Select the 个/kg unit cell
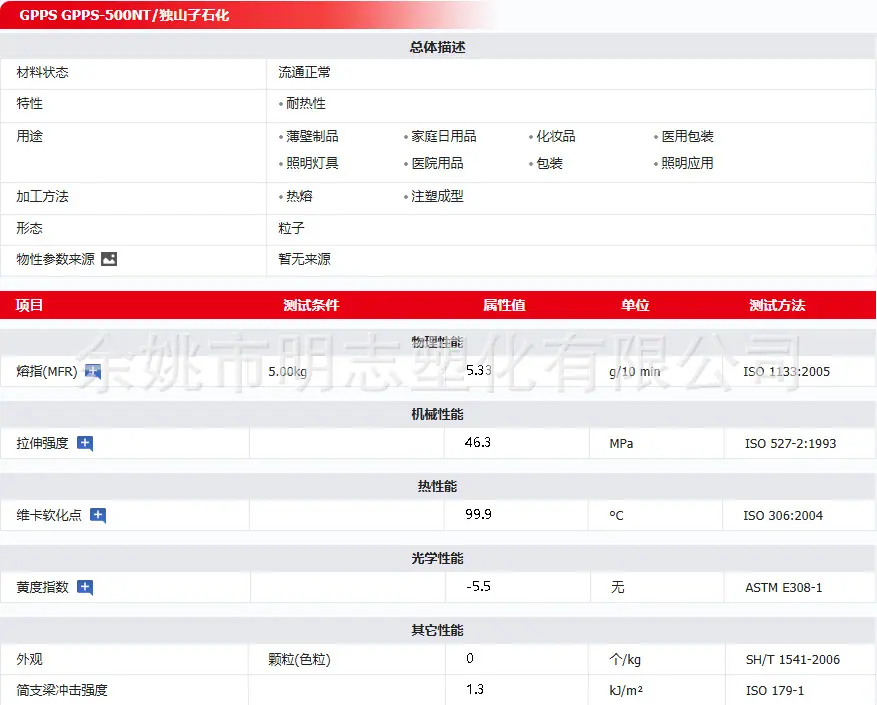This screenshot has height=705, width=877. pos(625,660)
